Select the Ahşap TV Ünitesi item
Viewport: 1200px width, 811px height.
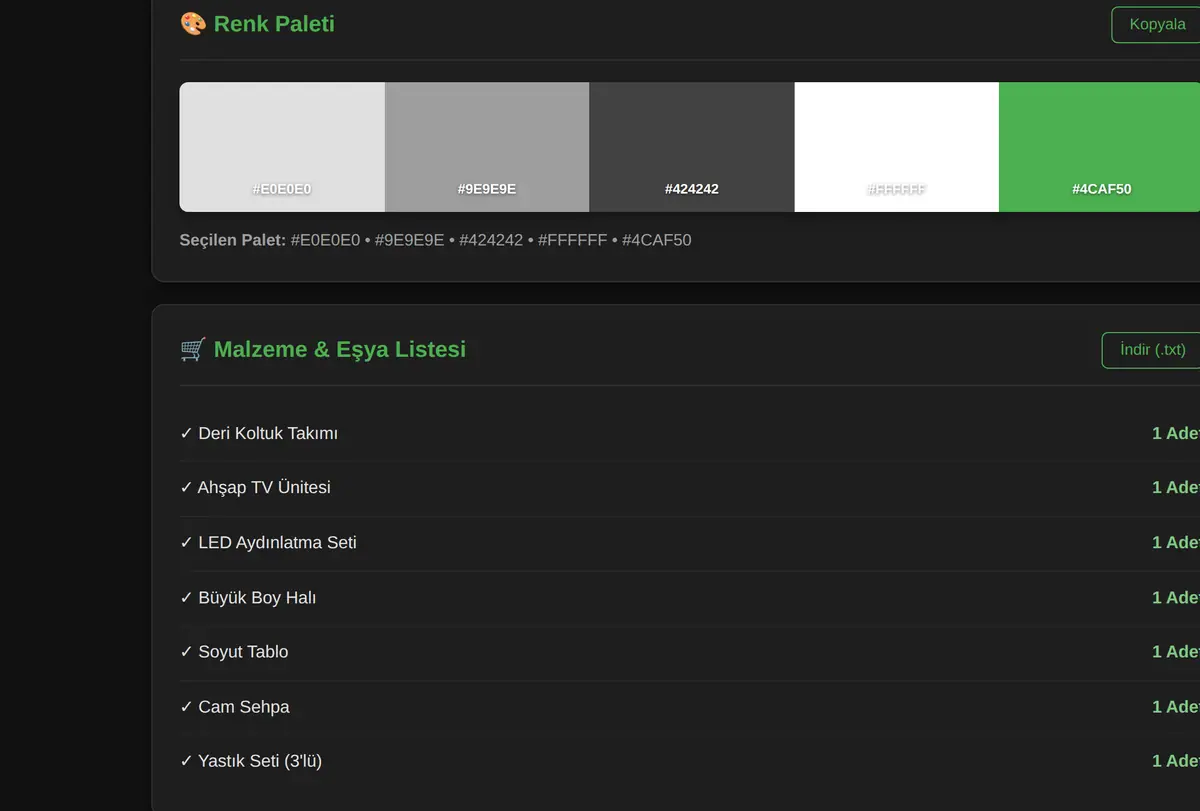(x=255, y=487)
